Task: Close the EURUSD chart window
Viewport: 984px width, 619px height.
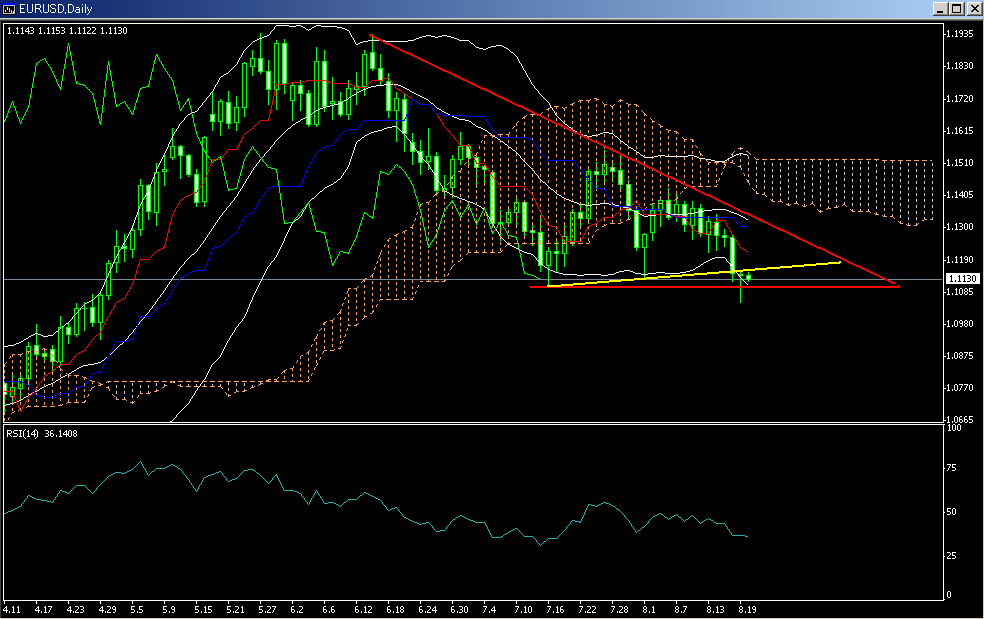Action: (x=973, y=9)
